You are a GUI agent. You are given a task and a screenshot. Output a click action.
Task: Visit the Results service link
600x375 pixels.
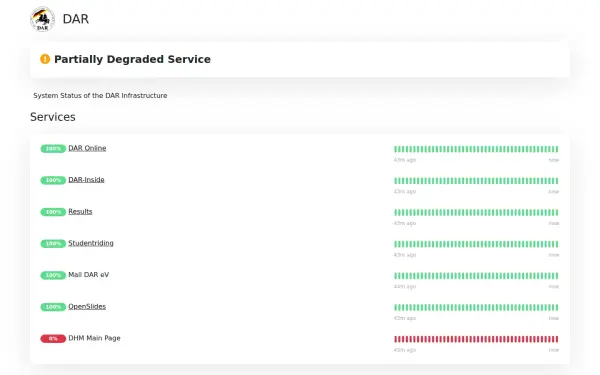[80, 211]
